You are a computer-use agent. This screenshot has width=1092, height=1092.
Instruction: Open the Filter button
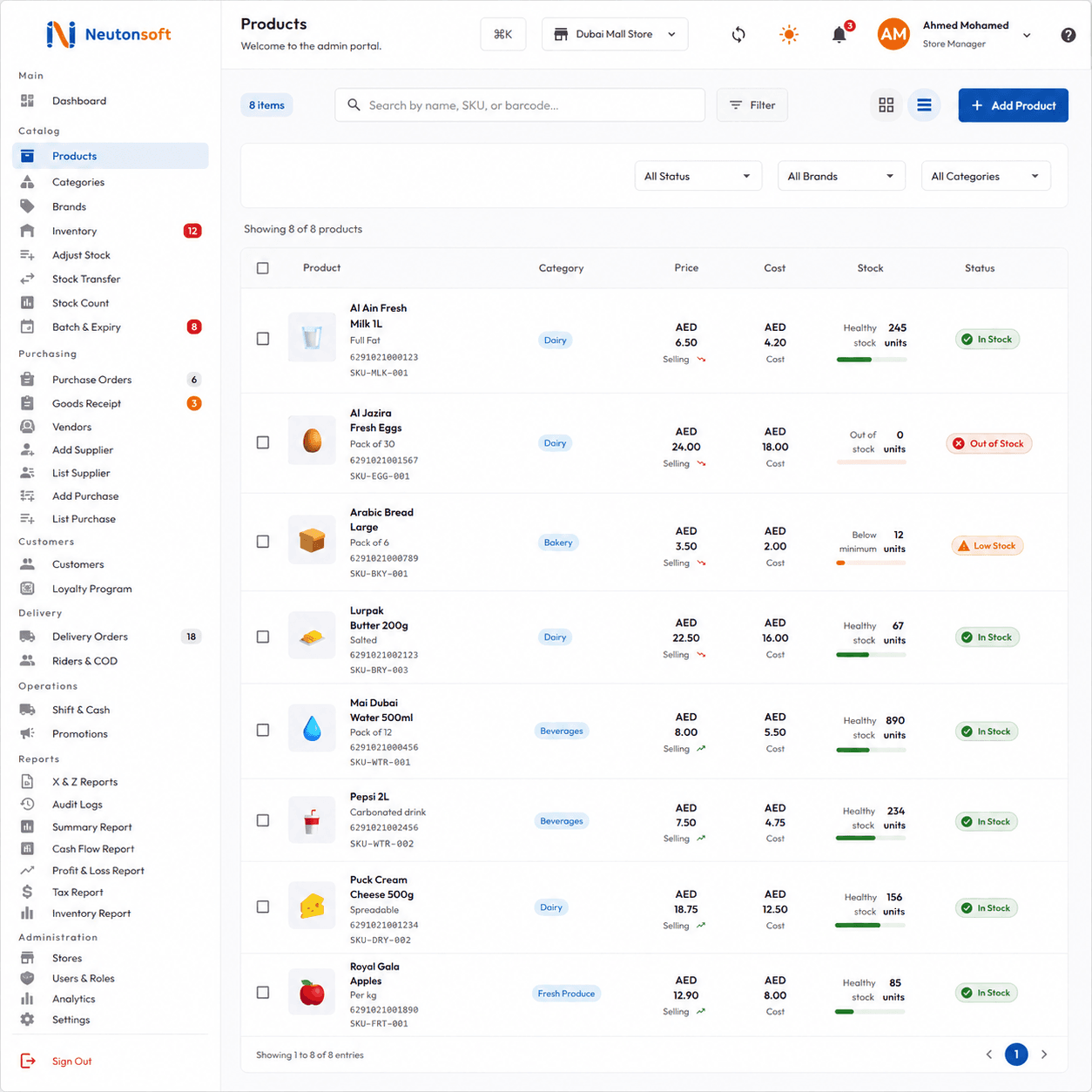752,105
